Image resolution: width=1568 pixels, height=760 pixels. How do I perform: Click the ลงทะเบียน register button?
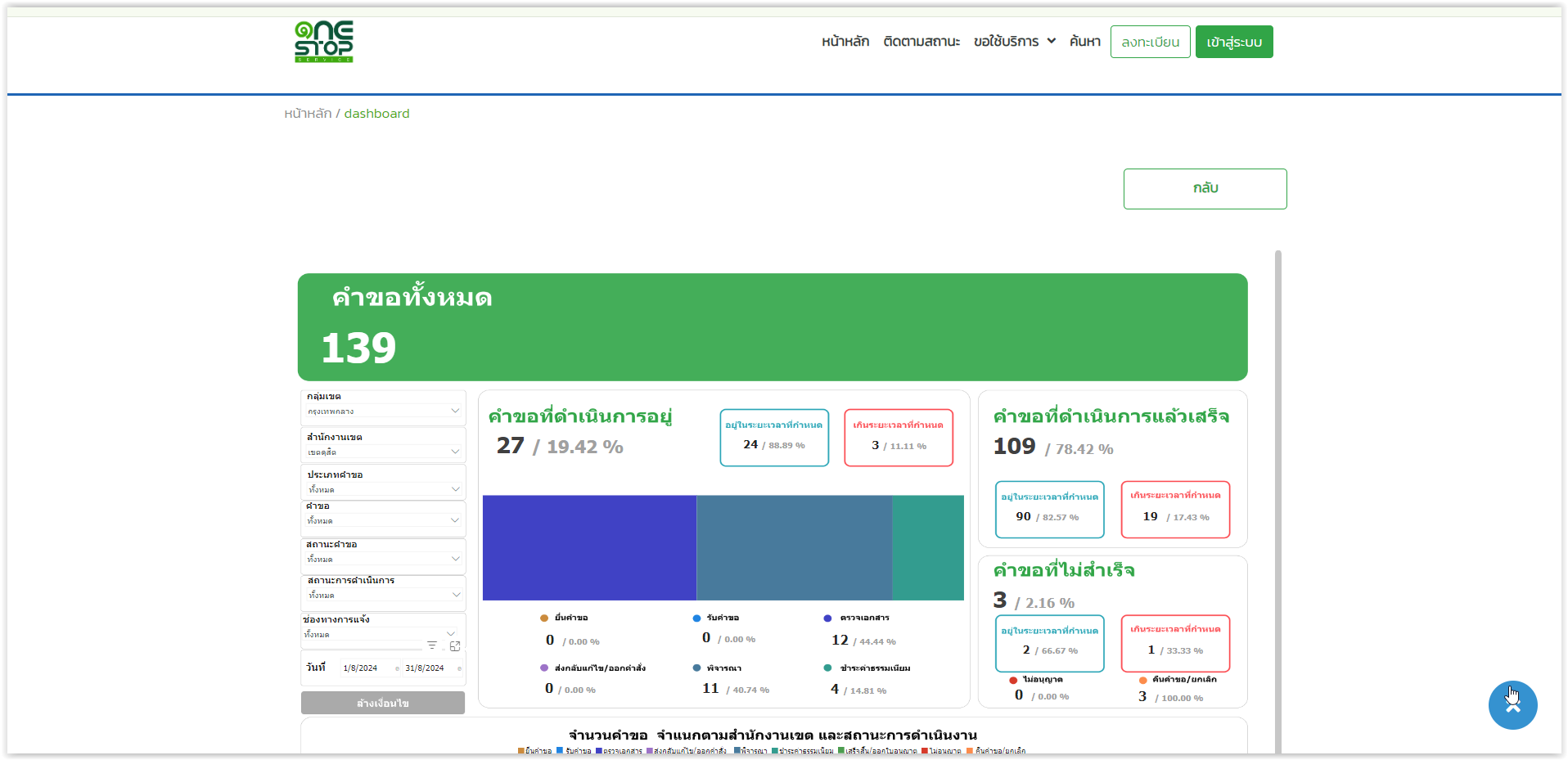click(x=1150, y=42)
